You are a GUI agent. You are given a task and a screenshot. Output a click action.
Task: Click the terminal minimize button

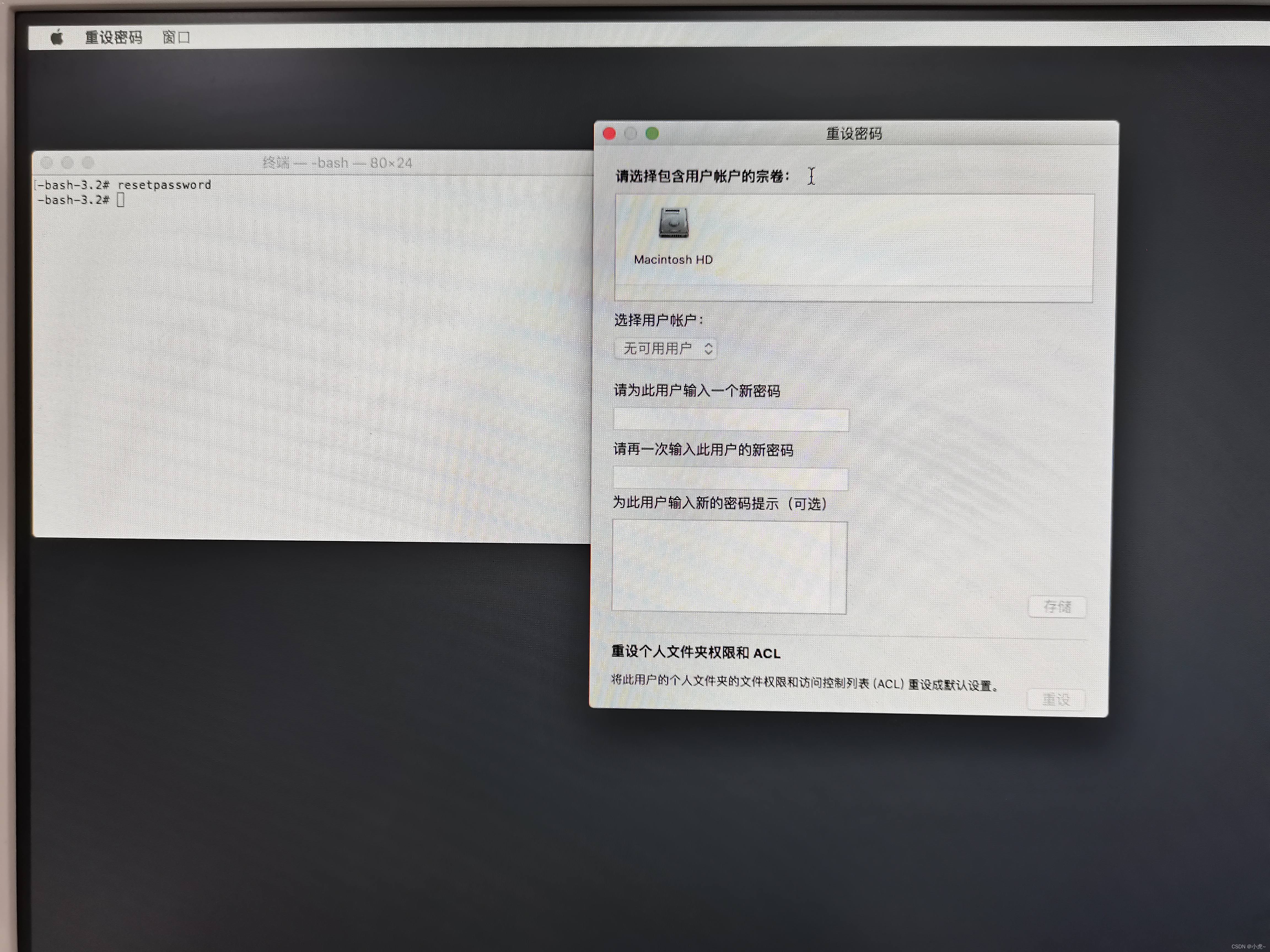68,163
